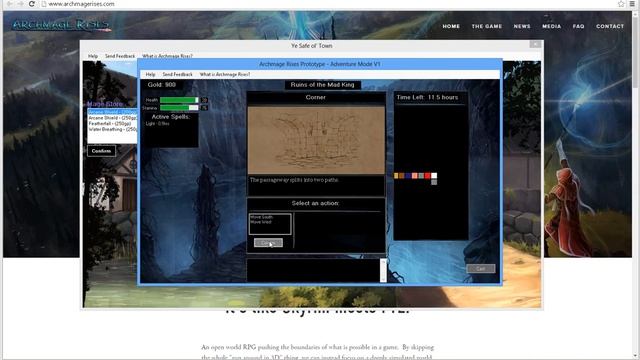
Task: Click the Stamina progress bar
Action: 179,108
